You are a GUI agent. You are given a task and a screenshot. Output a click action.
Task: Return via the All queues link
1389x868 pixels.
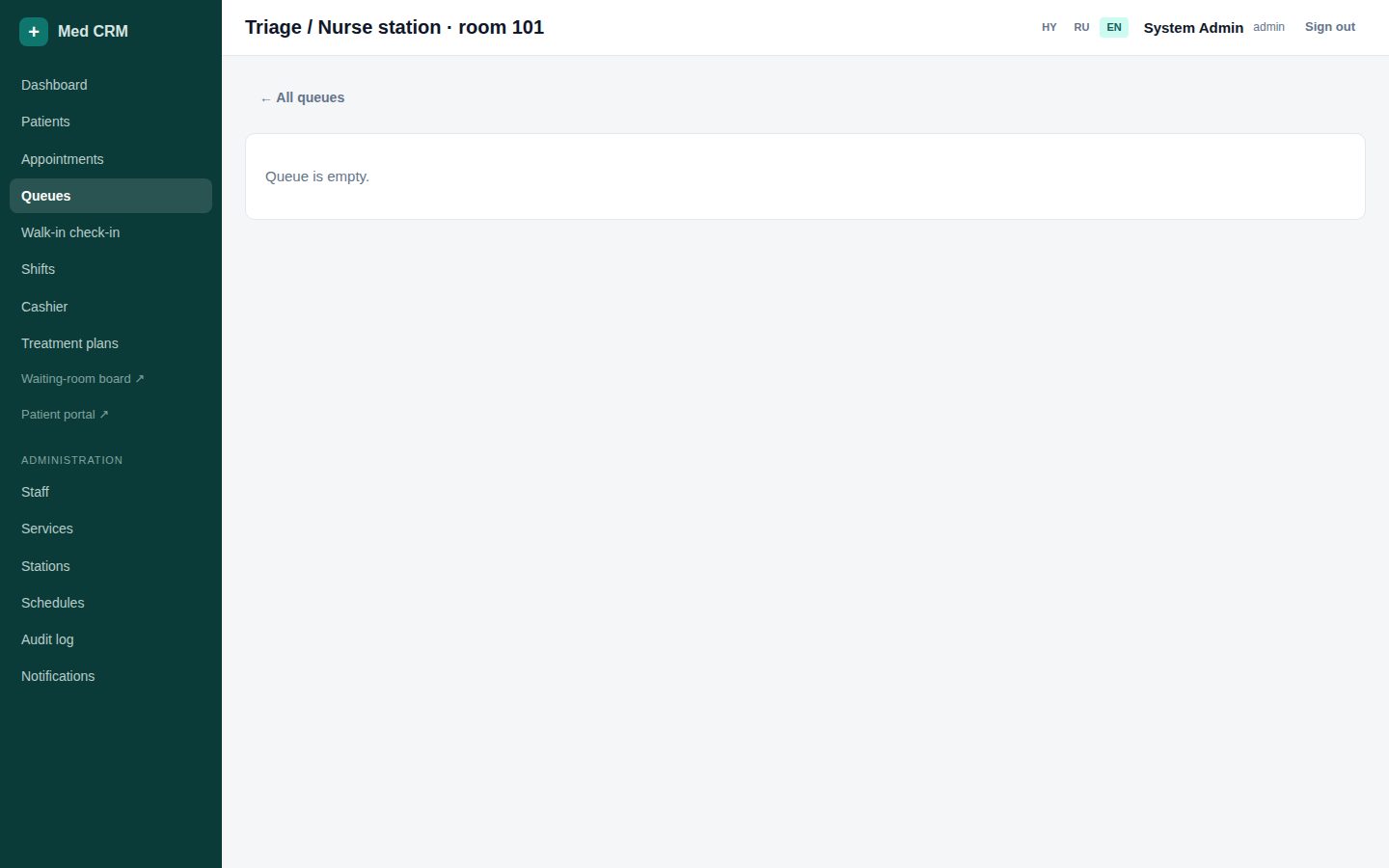(302, 97)
